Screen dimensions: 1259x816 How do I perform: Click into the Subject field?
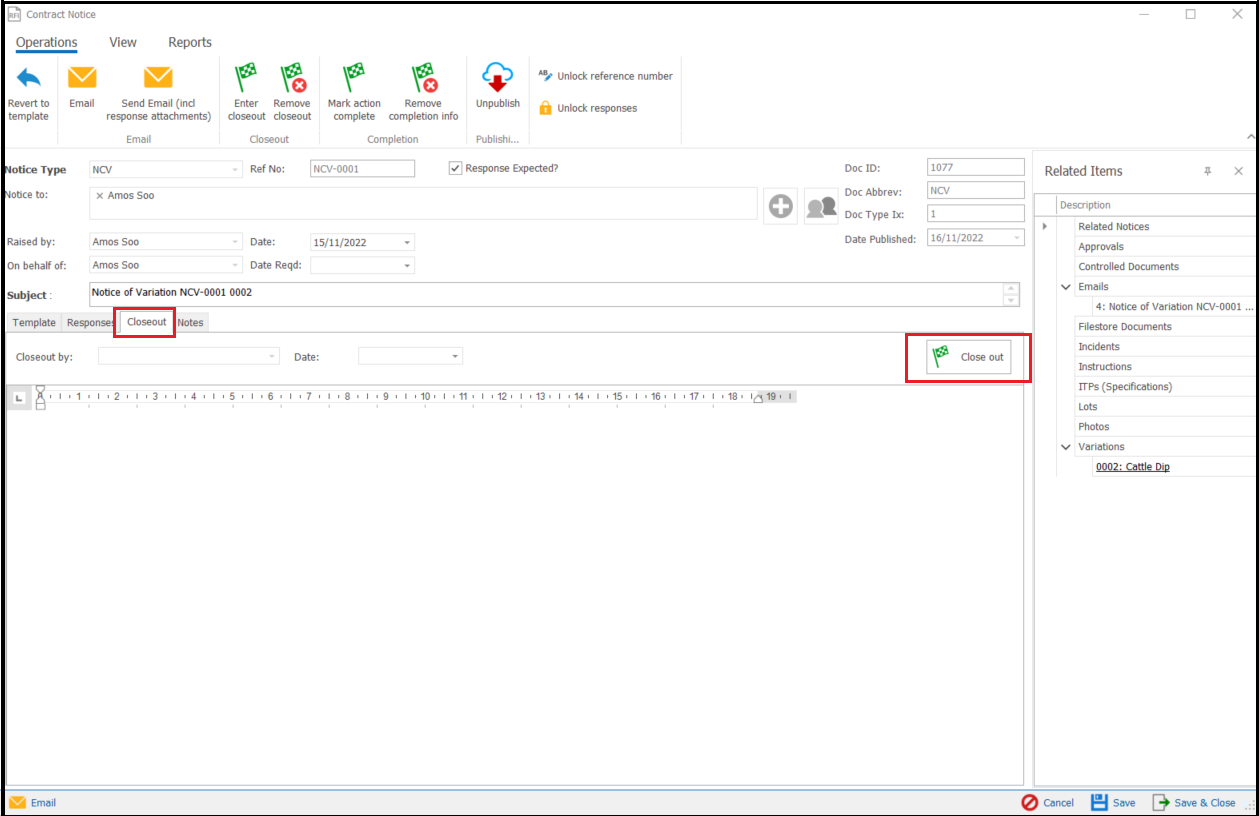546,294
